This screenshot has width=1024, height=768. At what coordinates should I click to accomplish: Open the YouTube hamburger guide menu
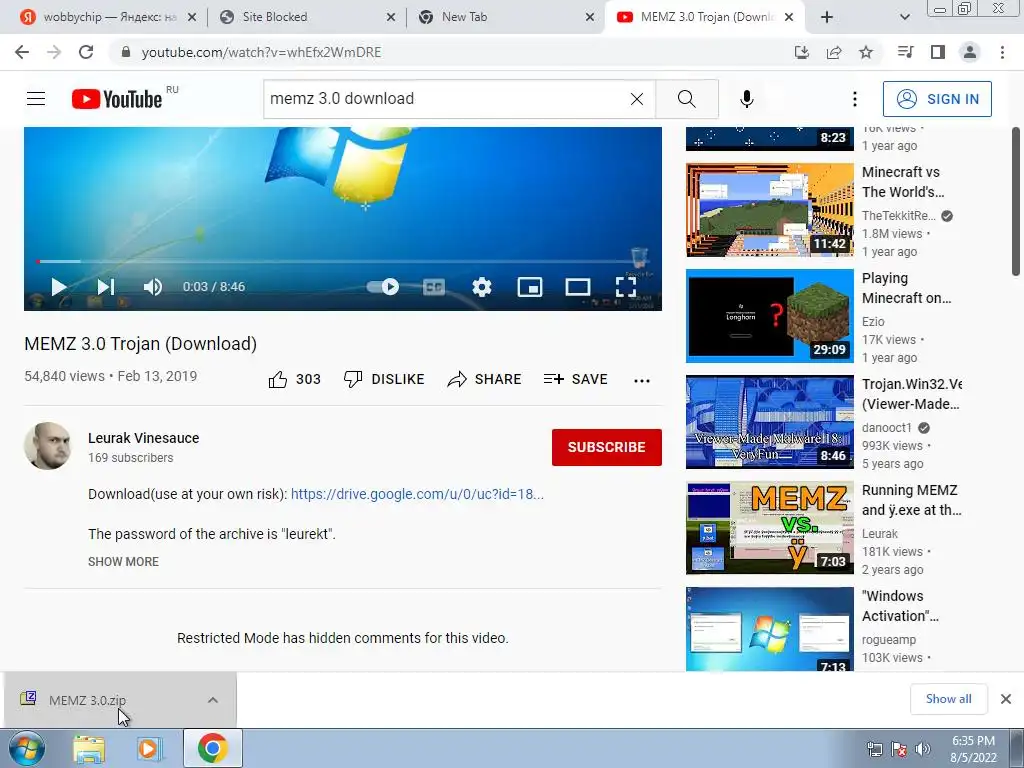pos(36,99)
